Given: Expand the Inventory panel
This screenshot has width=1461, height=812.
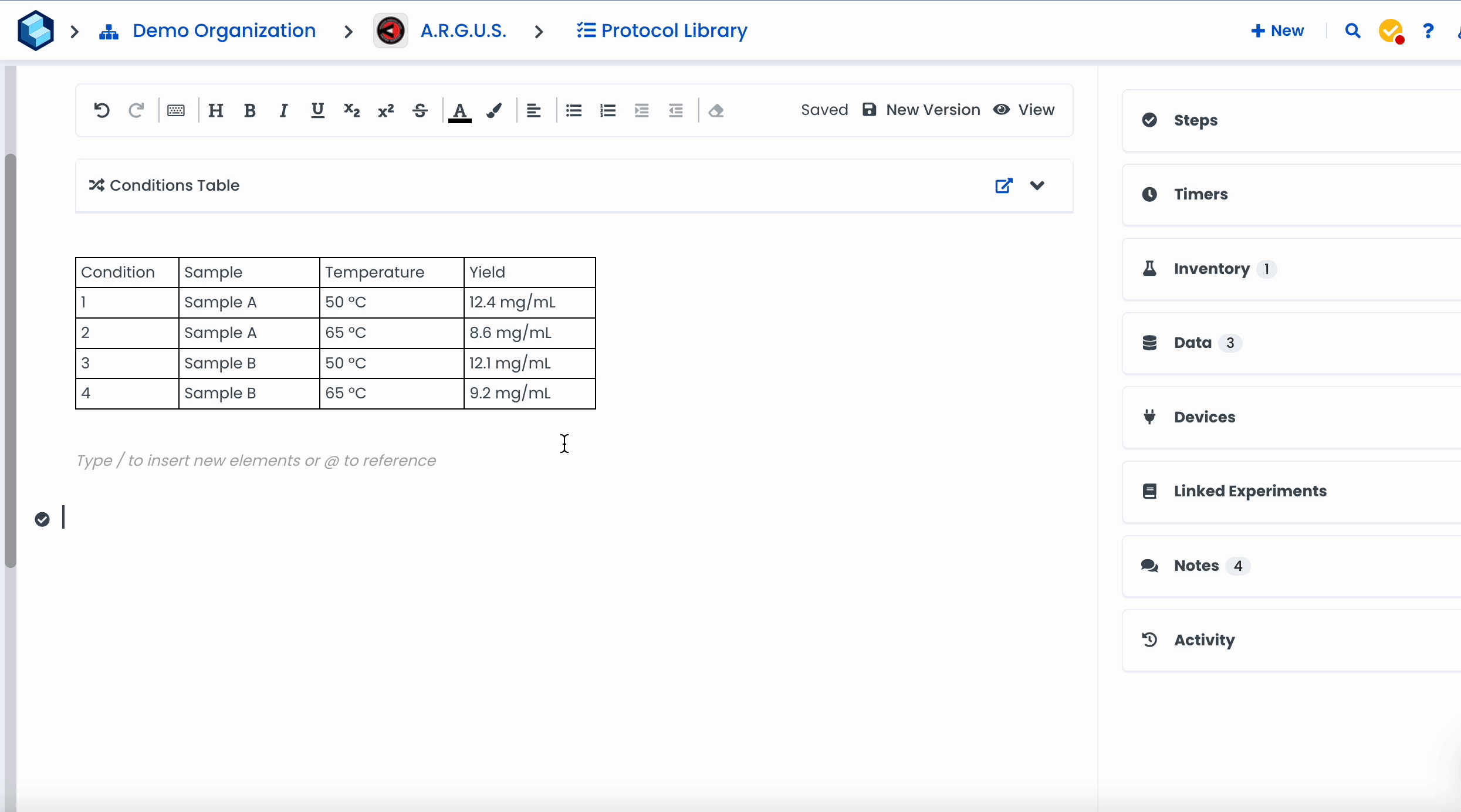Looking at the screenshot, I should 1211,269.
